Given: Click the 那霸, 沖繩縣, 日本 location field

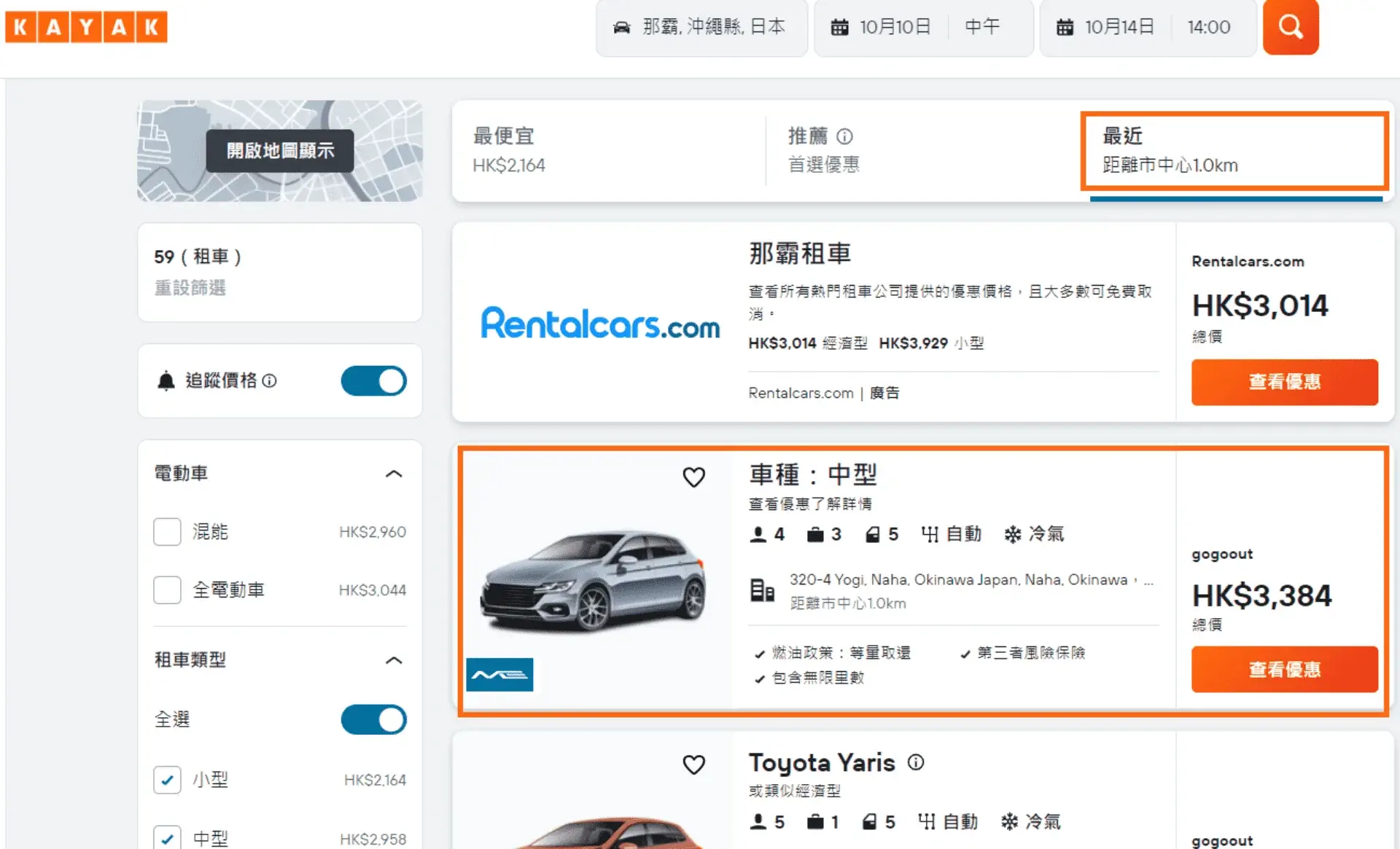Looking at the screenshot, I should 702,27.
